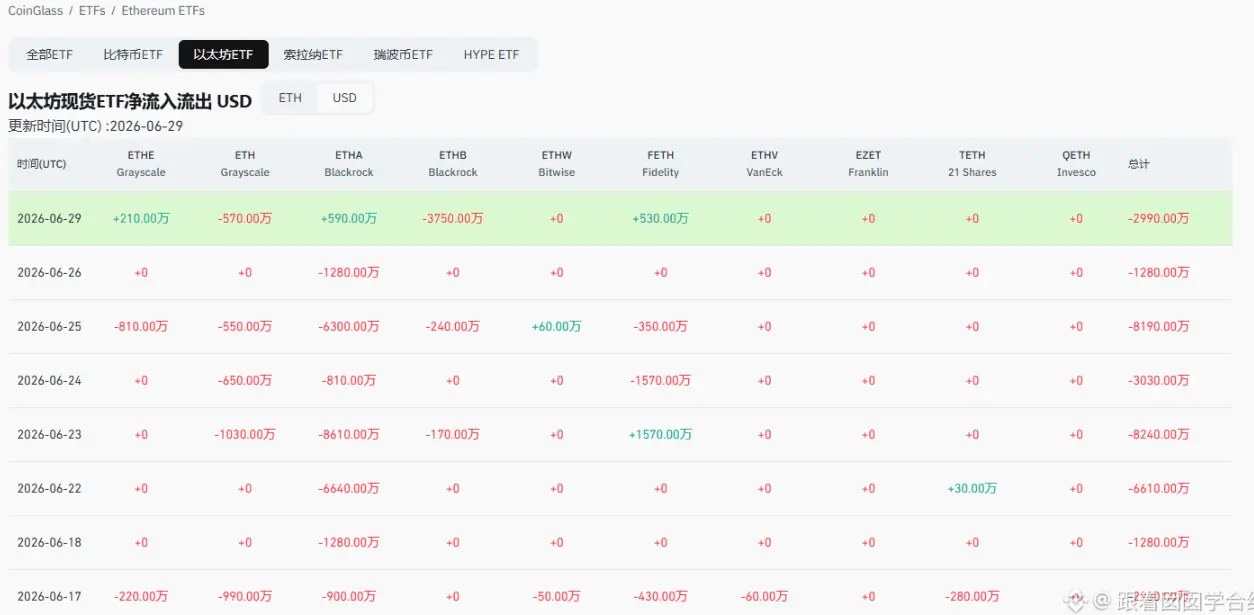Click the -220.00万 ETHE value
Viewport: 1254px width, 615px height.
click(141, 596)
